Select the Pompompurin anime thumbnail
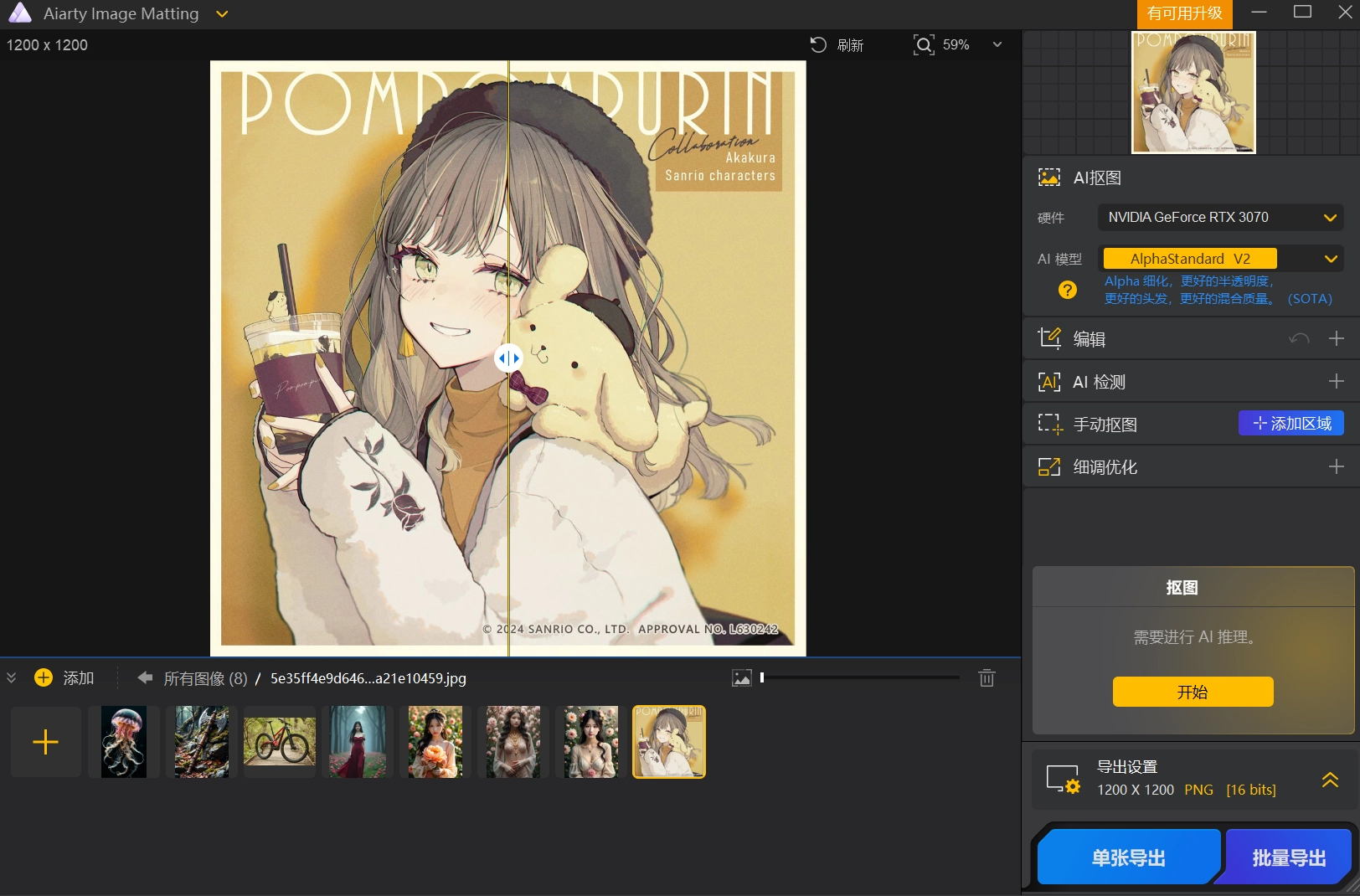Screen dimensions: 1360x896 [669, 742]
